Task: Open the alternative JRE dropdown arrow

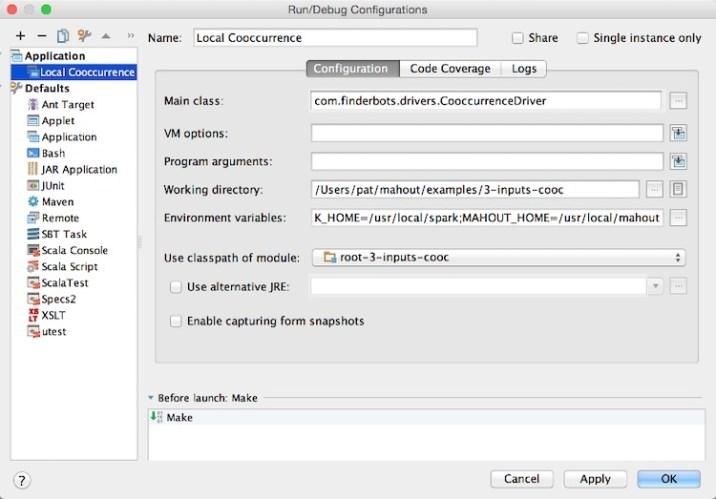Action: coord(655,286)
